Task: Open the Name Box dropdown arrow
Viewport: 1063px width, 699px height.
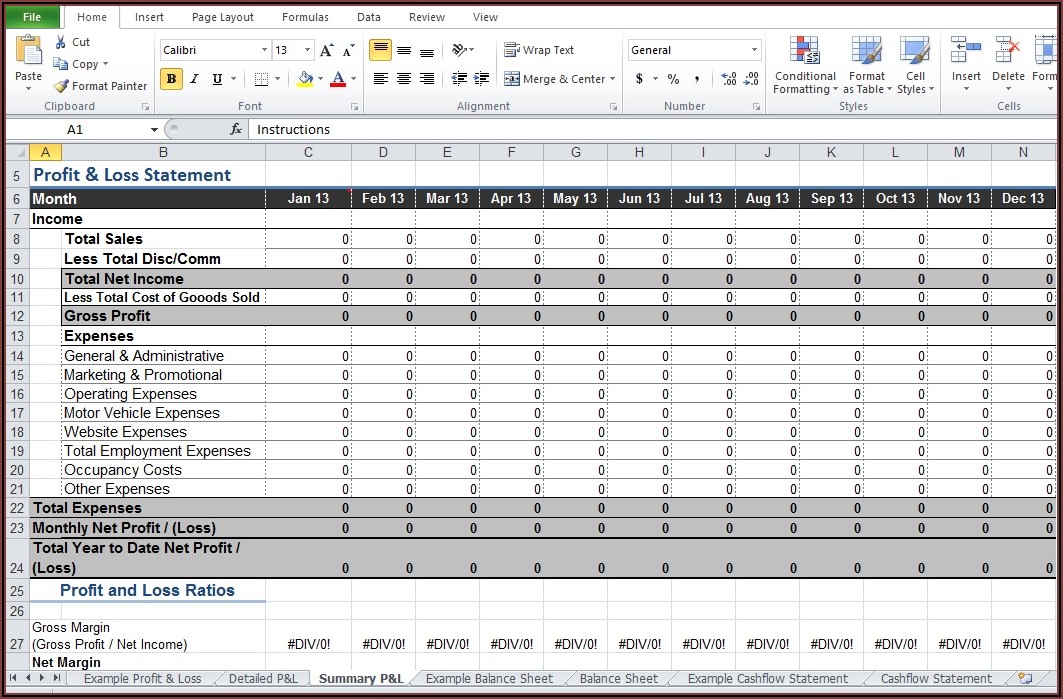Action: point(154,130)
